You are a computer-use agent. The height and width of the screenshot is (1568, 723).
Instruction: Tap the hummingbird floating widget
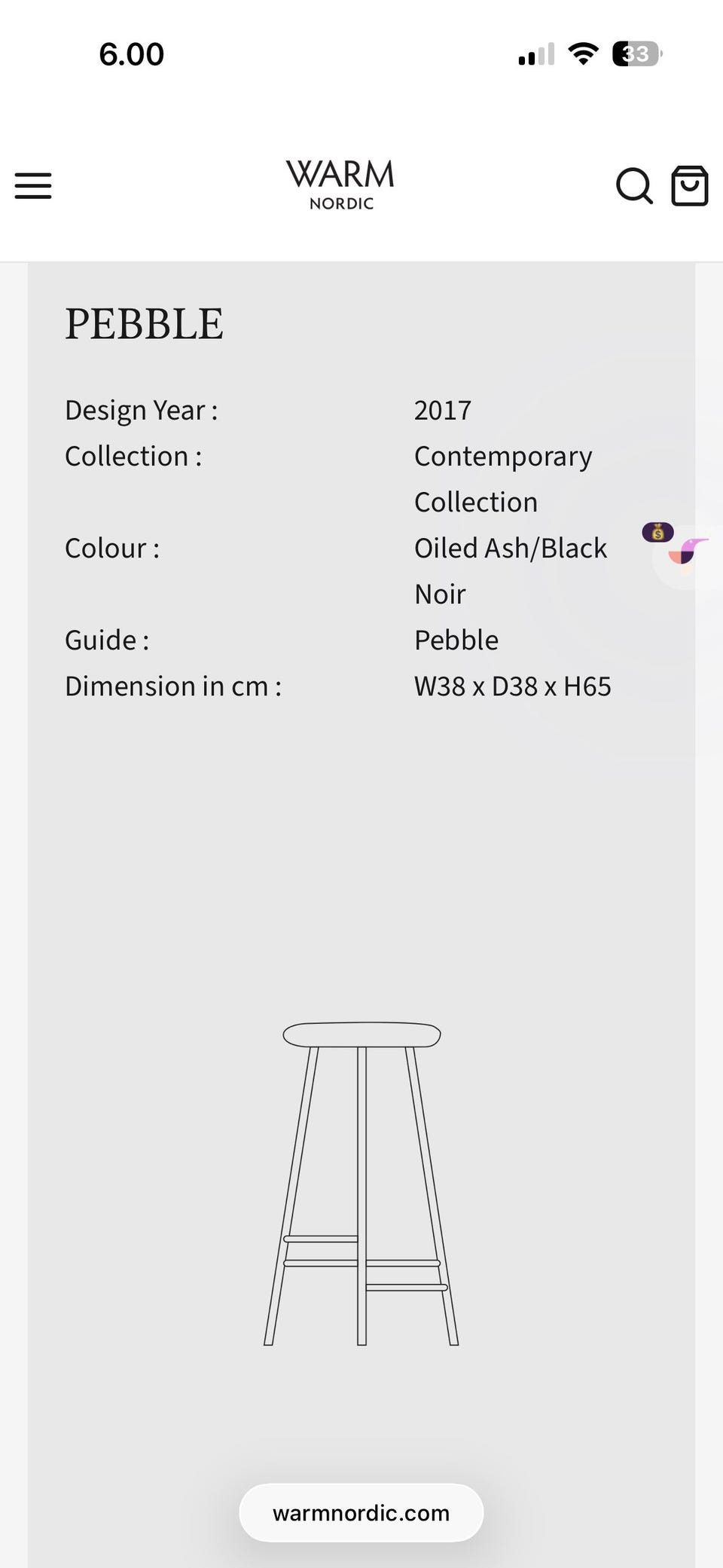tap(687, 554)
